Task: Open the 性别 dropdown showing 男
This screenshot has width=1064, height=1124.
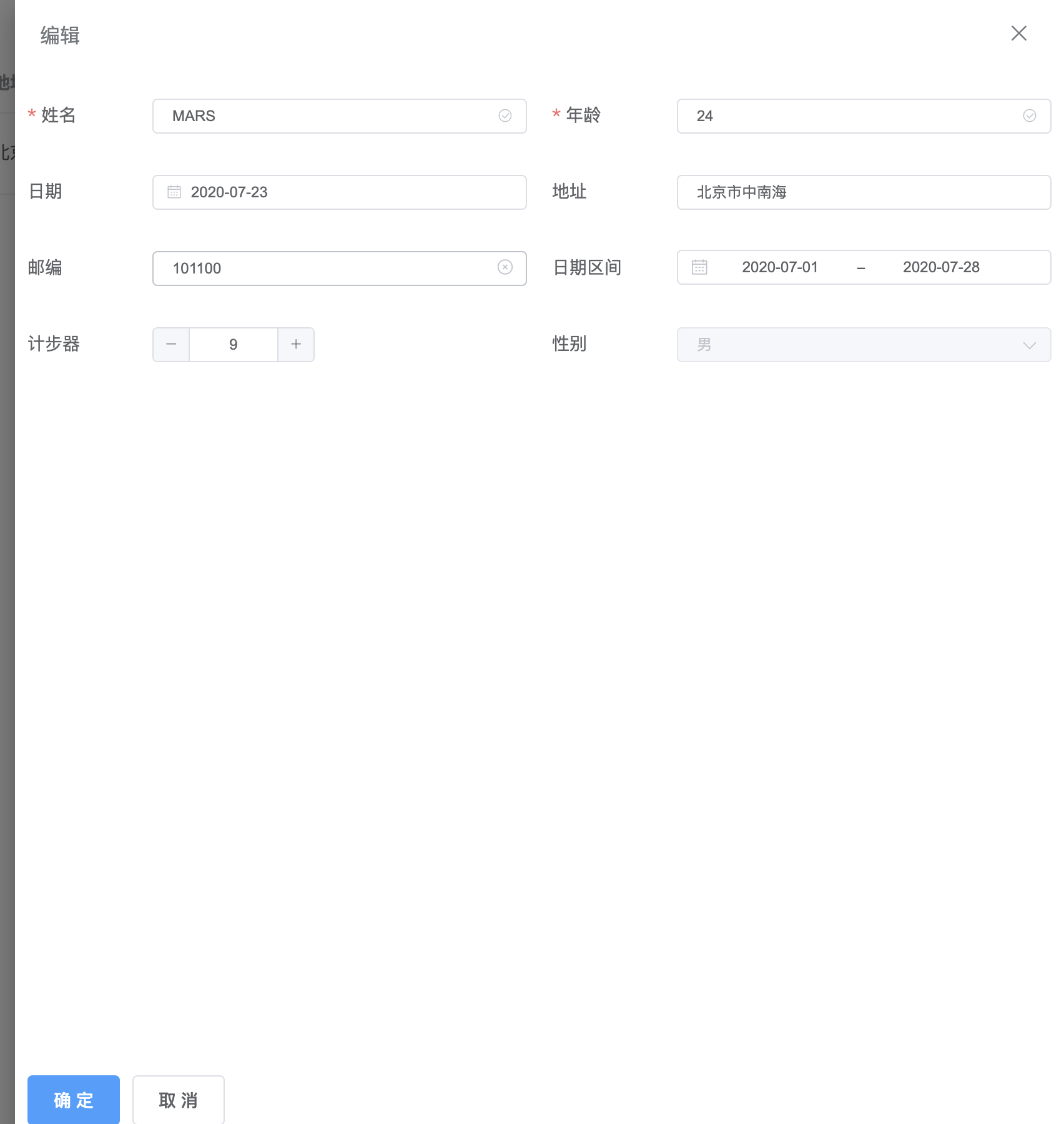Action: [864, 345]
